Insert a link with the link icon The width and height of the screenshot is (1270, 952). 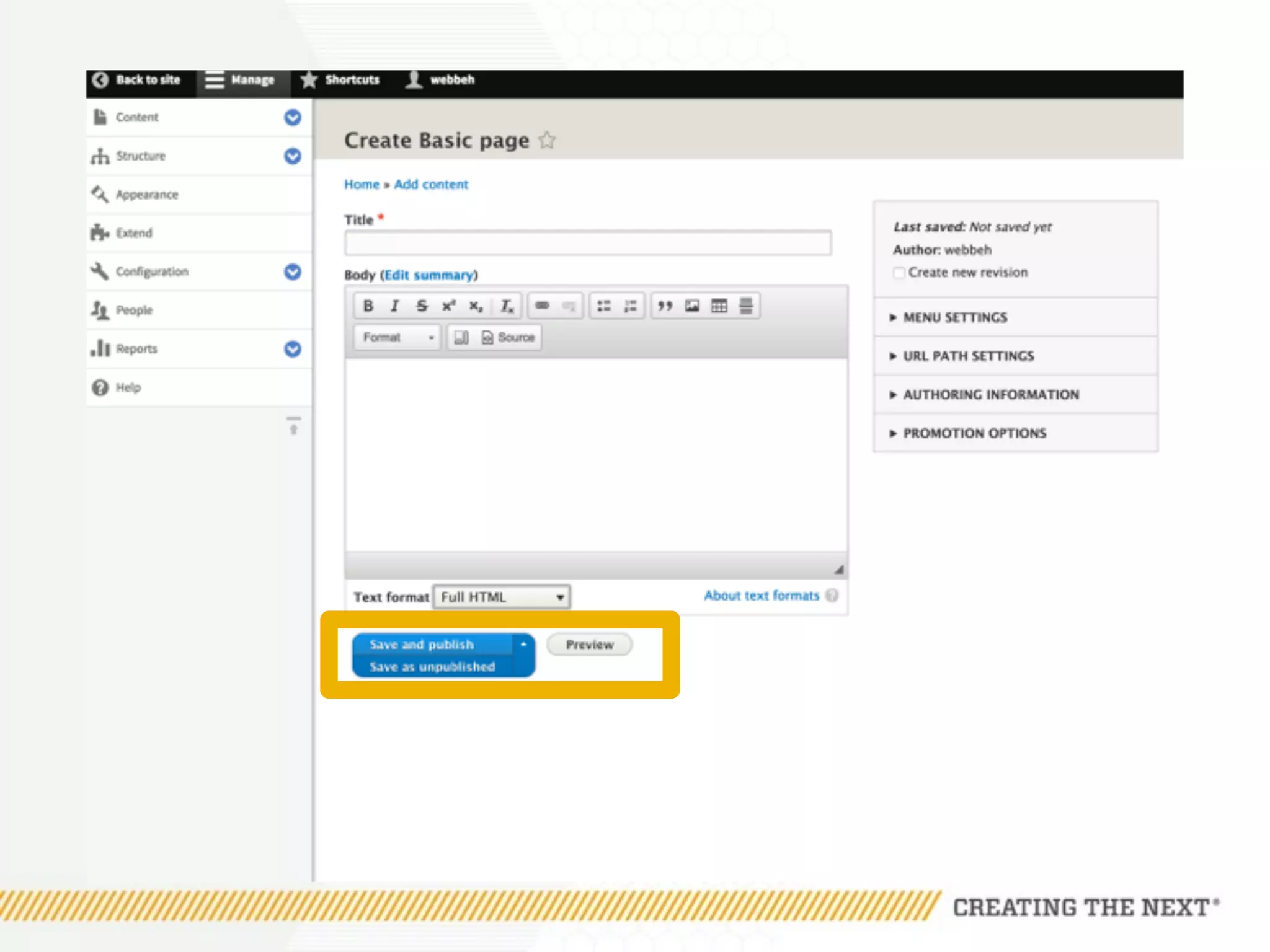[542, 306]
